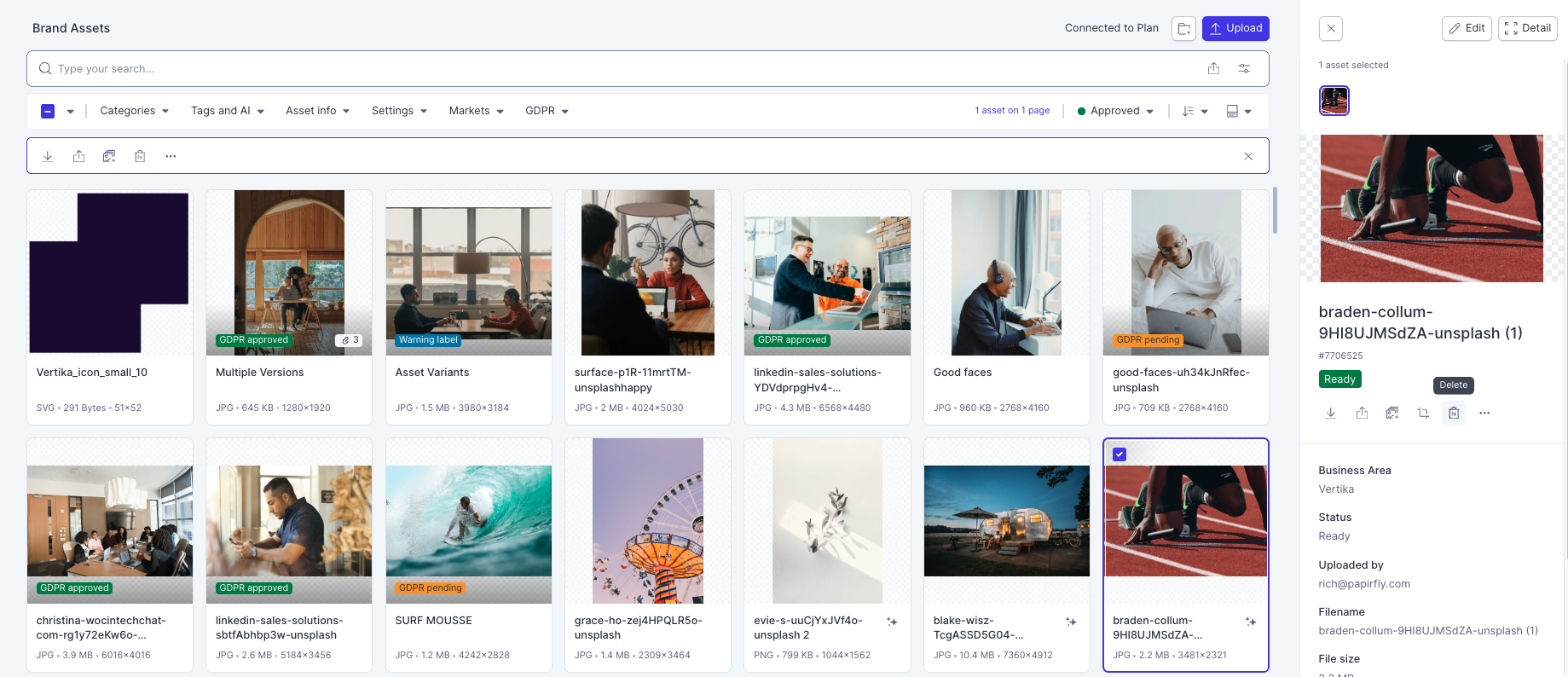Open the Tags and AI filter menu
Viewport: 1568px width, 677px height.
click(x=228, y=111)
